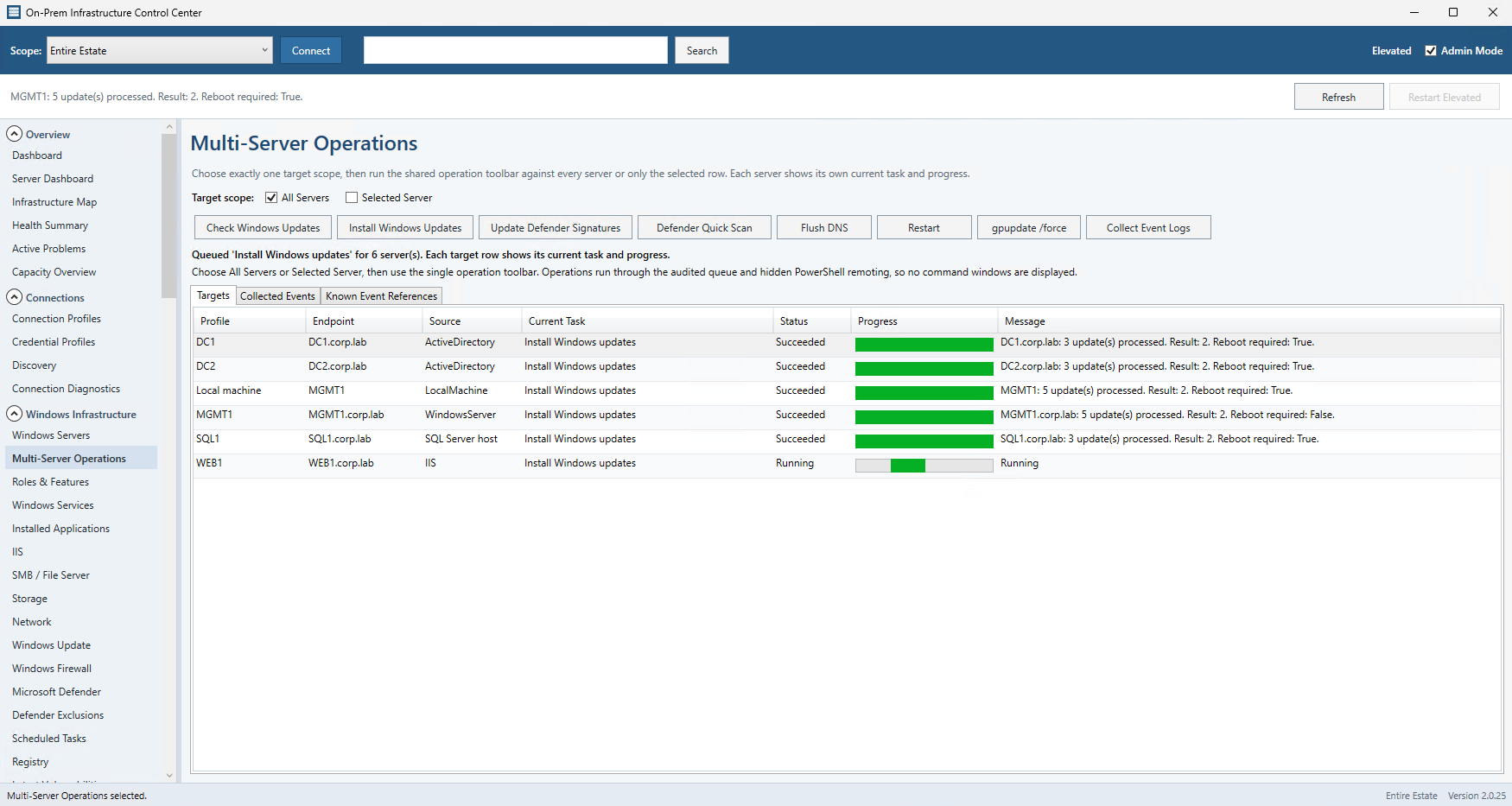Check the All Servers target scope
Viewport: 1512px width, 806px height.
tap(271, 198)
